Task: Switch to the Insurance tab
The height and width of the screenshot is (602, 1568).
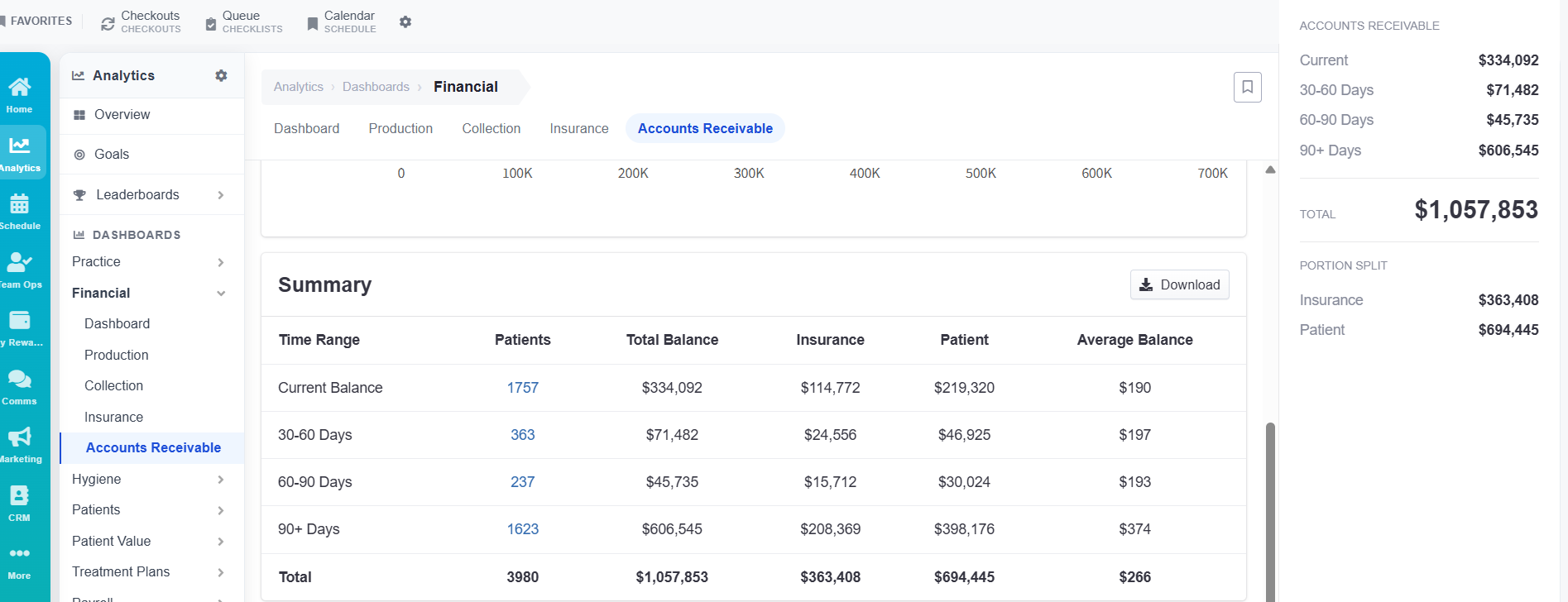Action: point(579,128)
